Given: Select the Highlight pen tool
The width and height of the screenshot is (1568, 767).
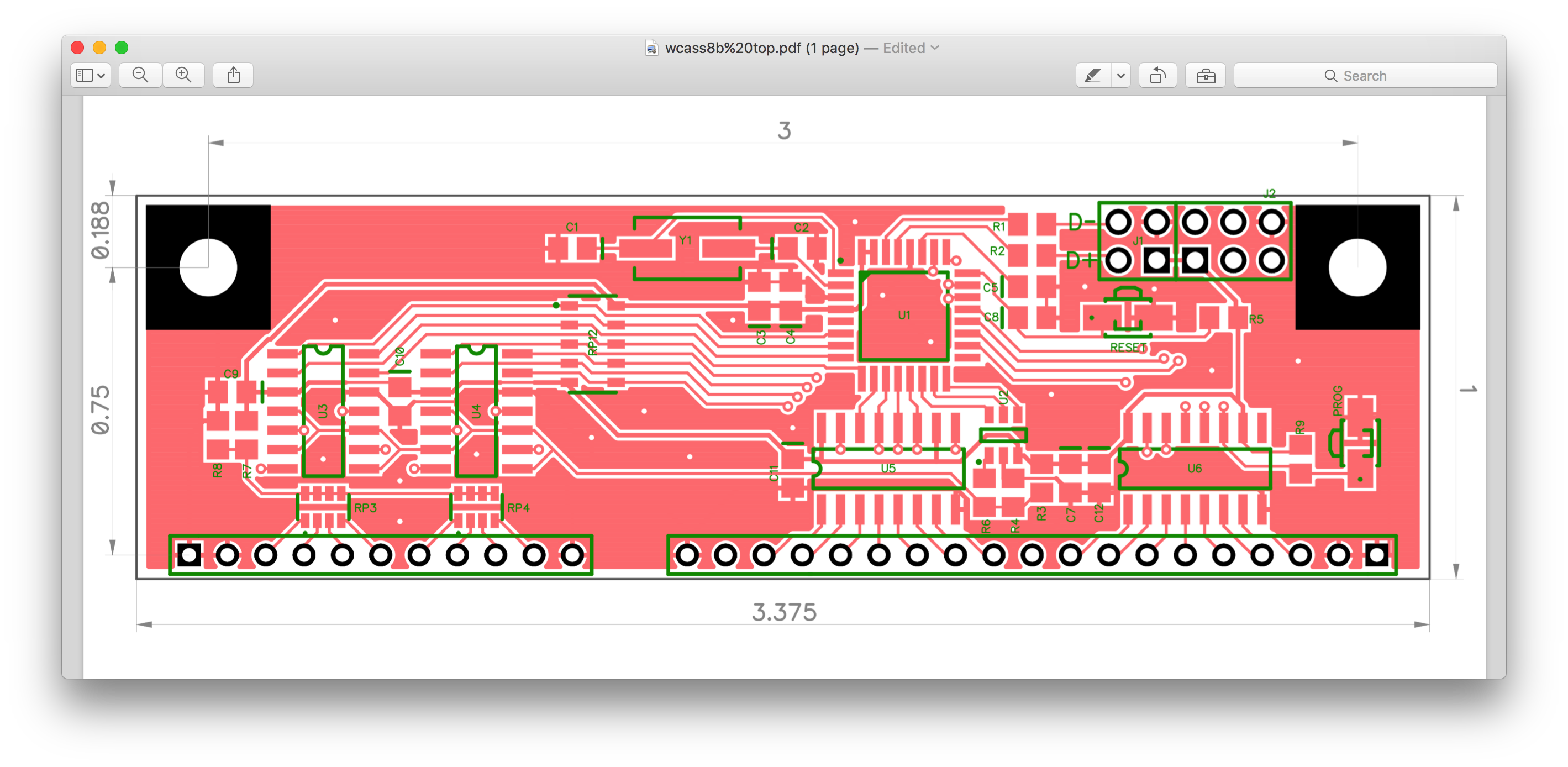Looking at the screenshot, I should (x=1093, y=76).
